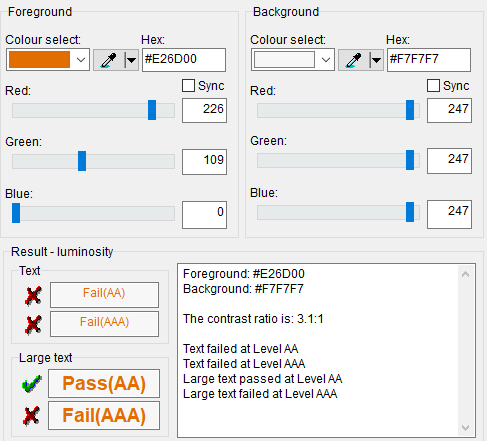Screen dimensions: 487x441
Task: Enable Sync checkbox in Background panel
Action: point(433,86)
